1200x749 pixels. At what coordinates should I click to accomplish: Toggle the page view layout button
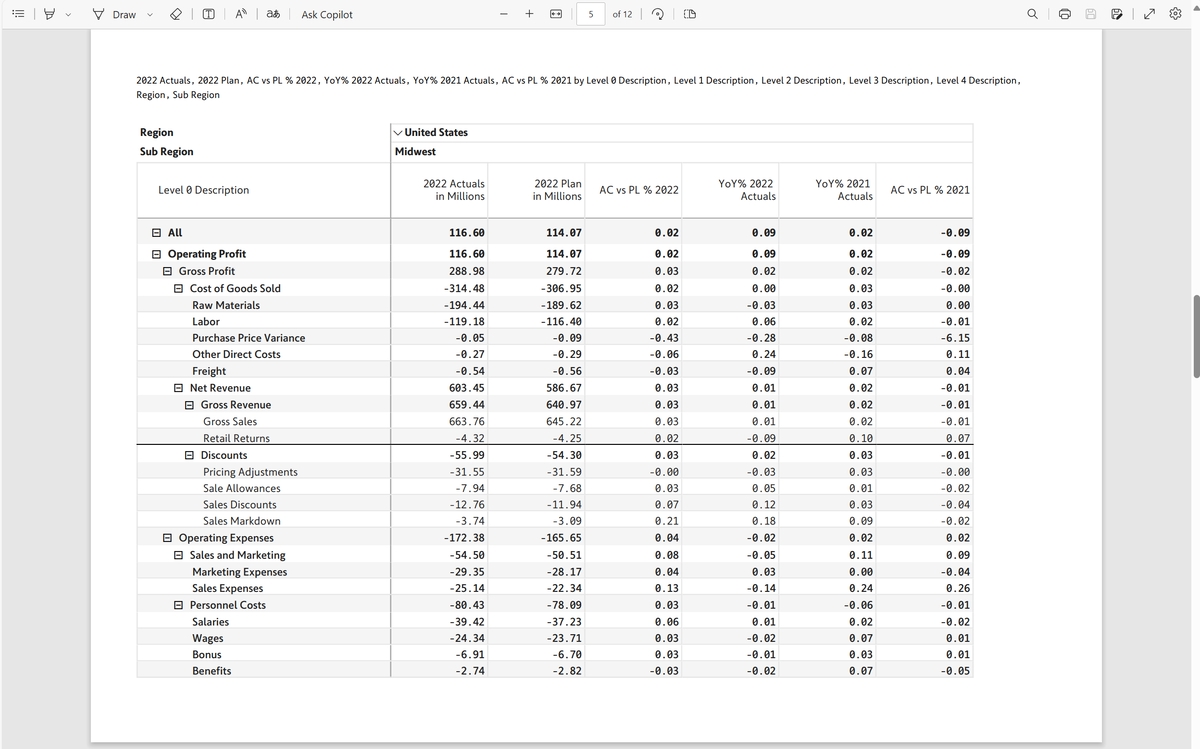pos(690,14)
